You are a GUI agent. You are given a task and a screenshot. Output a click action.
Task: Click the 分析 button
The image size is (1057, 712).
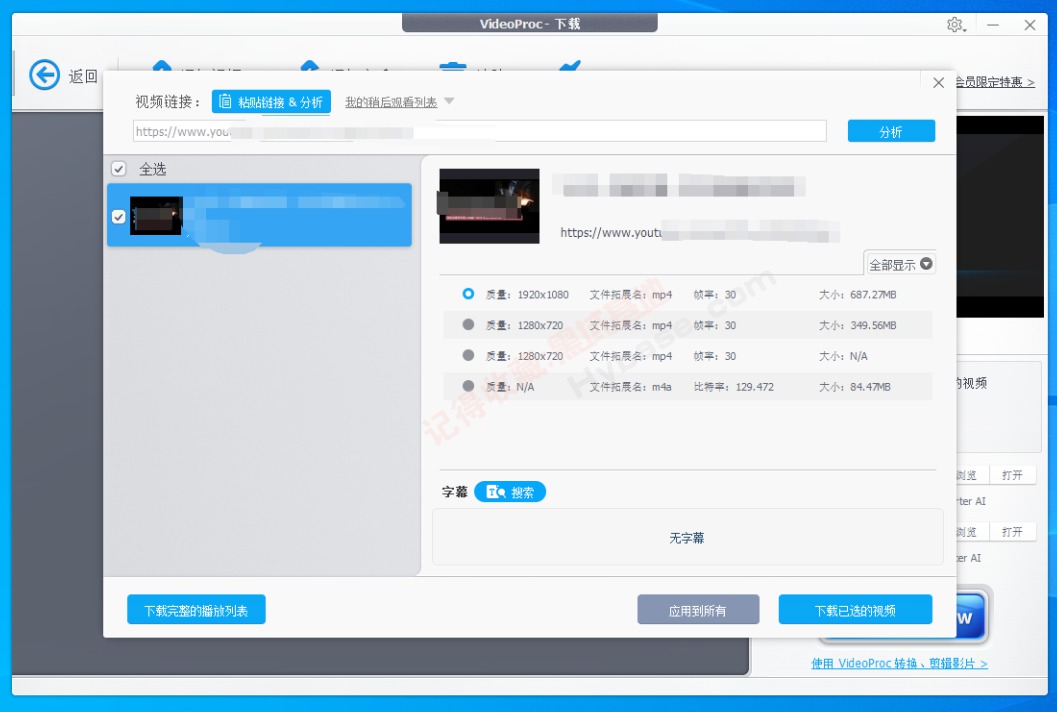891,131
